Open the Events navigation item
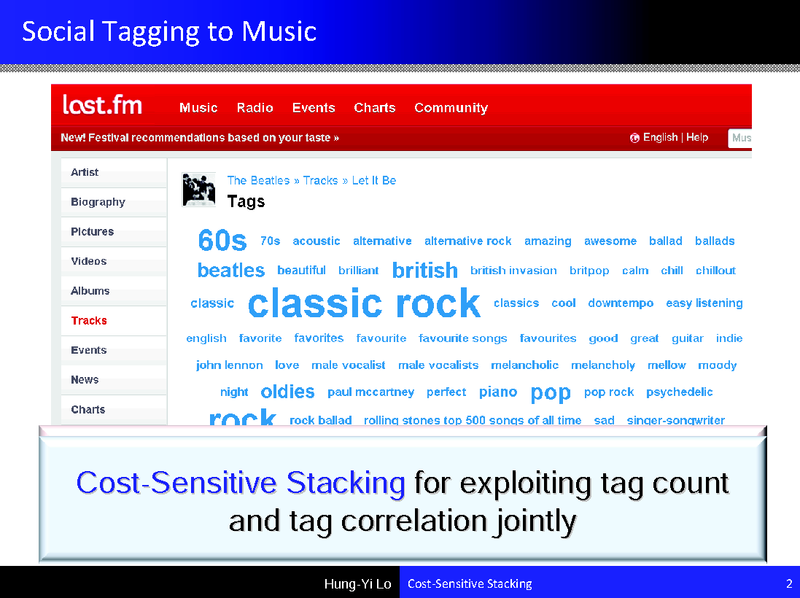This screenshot has width=800, height=598. tap(314, 108)
